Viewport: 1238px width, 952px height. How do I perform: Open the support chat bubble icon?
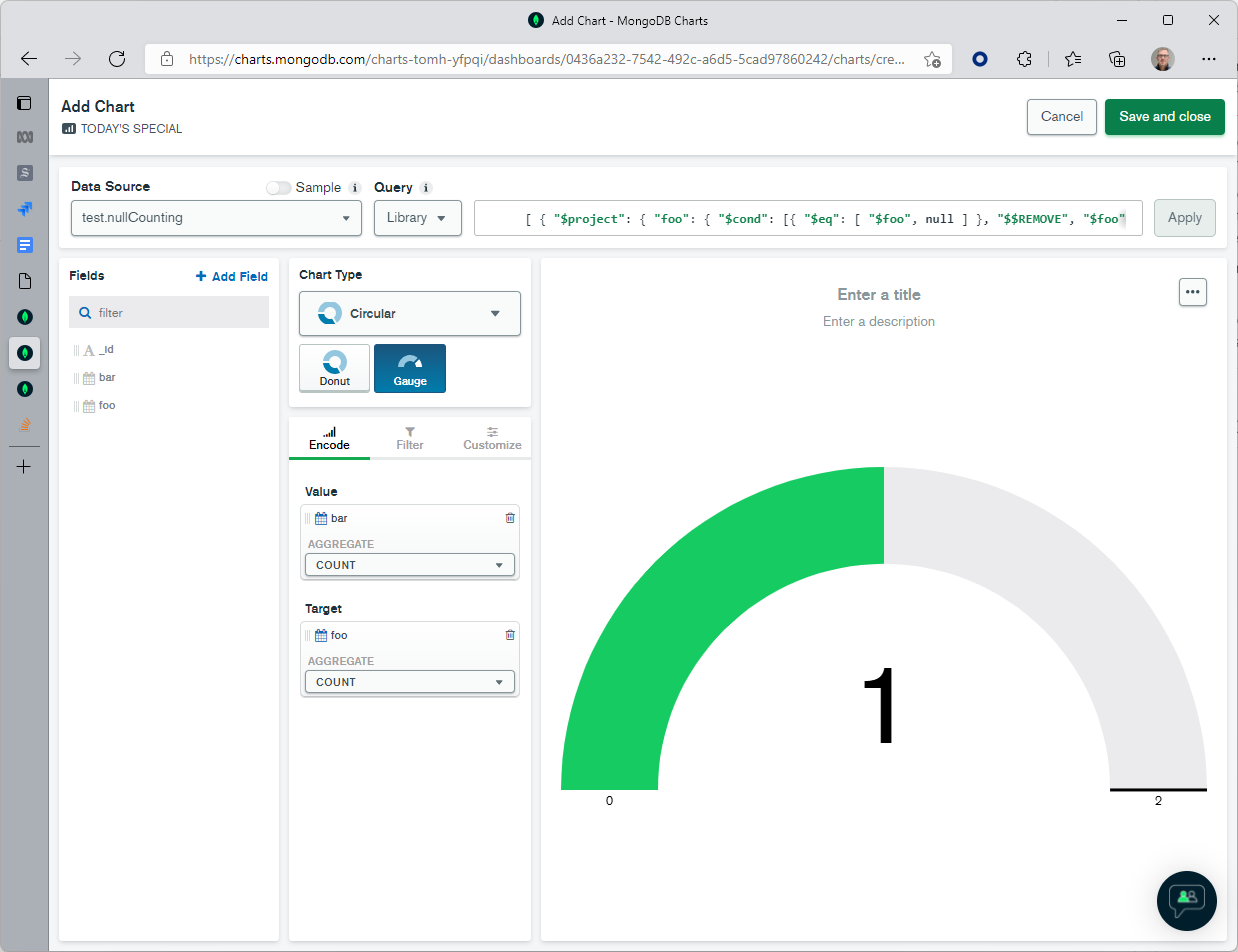(x=1186, y=900)
